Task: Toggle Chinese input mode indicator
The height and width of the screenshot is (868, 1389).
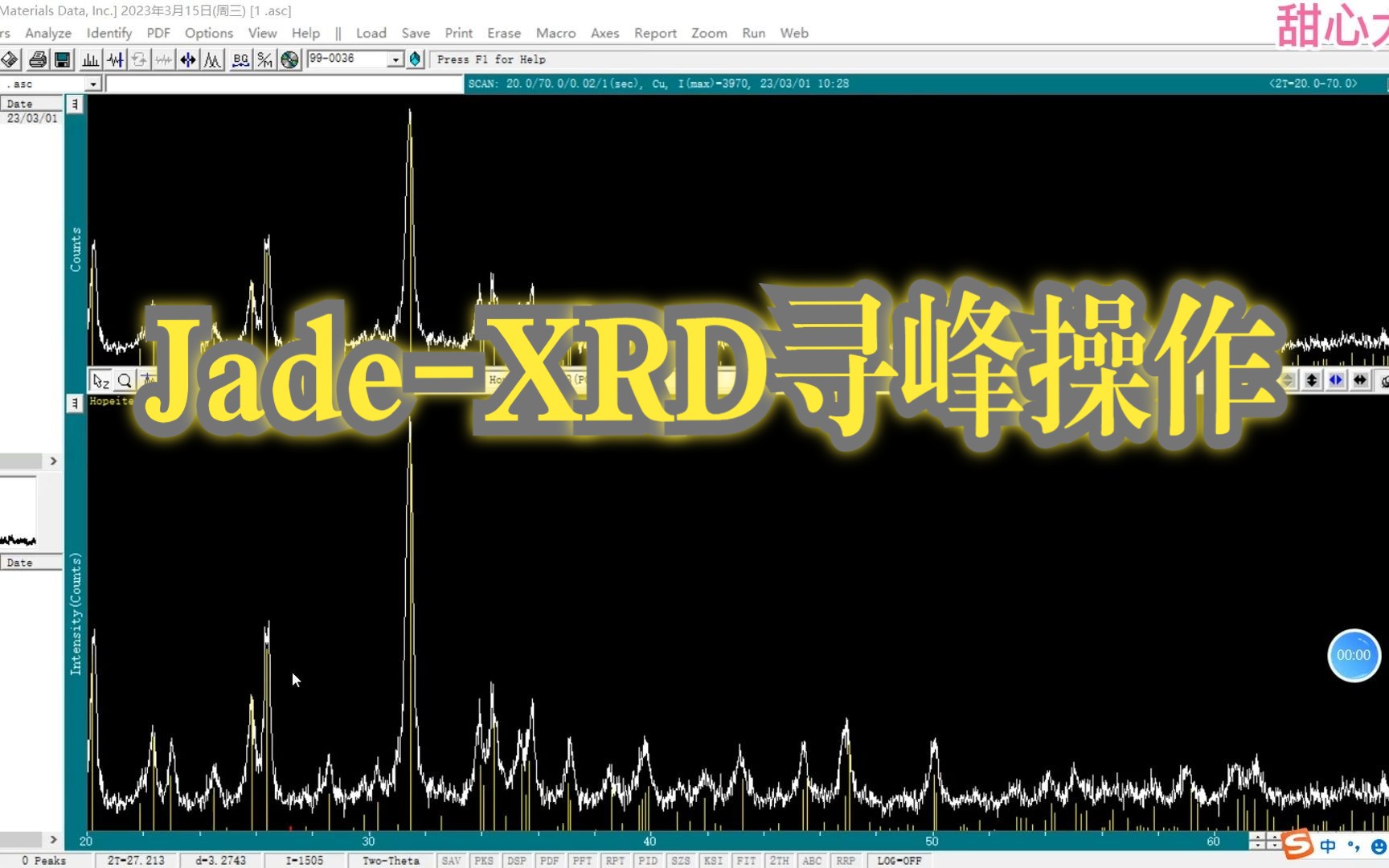Action: tap(1328, 846)
